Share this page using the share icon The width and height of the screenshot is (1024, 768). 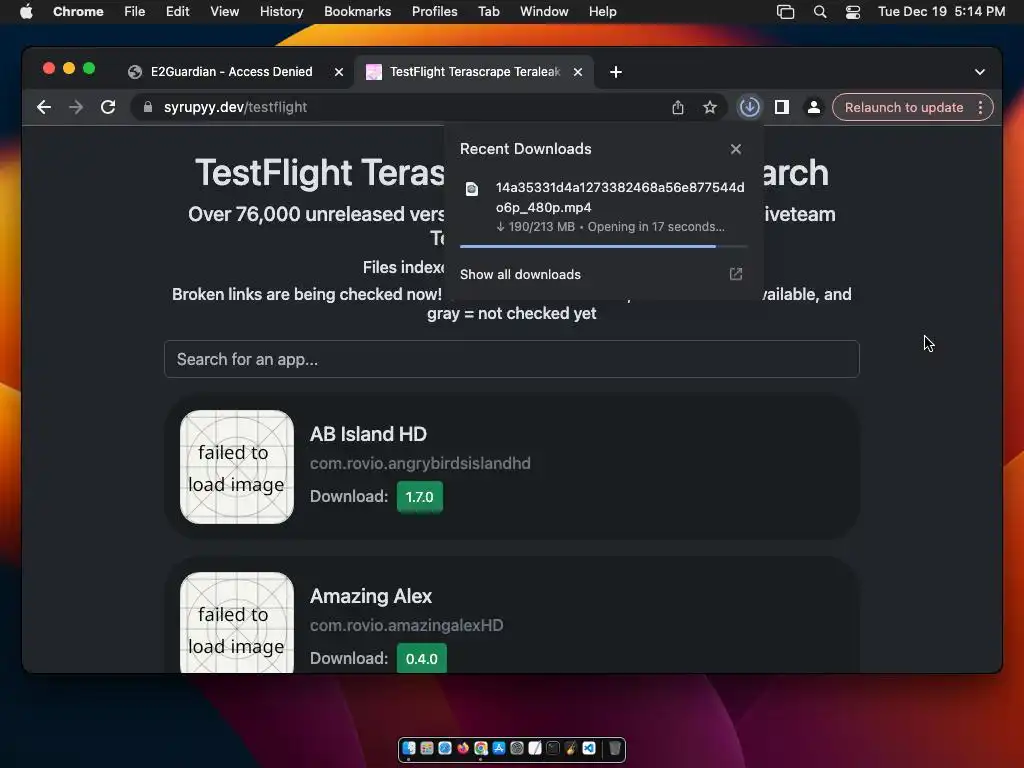678,107
